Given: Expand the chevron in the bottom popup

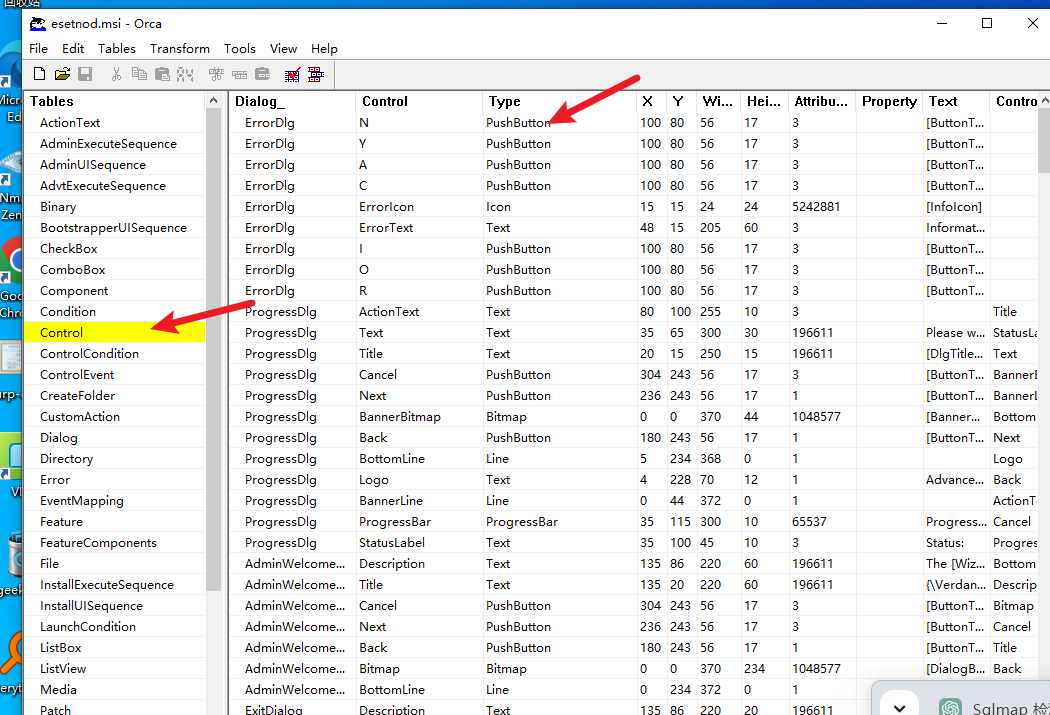Looking at the screenshot, I should coord(899,707).
